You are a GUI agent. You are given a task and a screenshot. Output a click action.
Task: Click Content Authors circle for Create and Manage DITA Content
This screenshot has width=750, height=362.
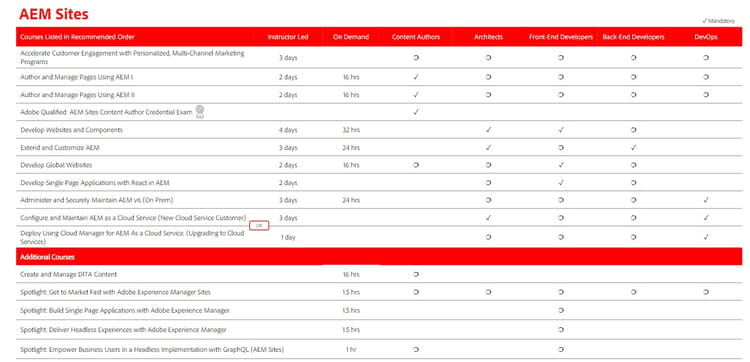(x=416, y=274)
